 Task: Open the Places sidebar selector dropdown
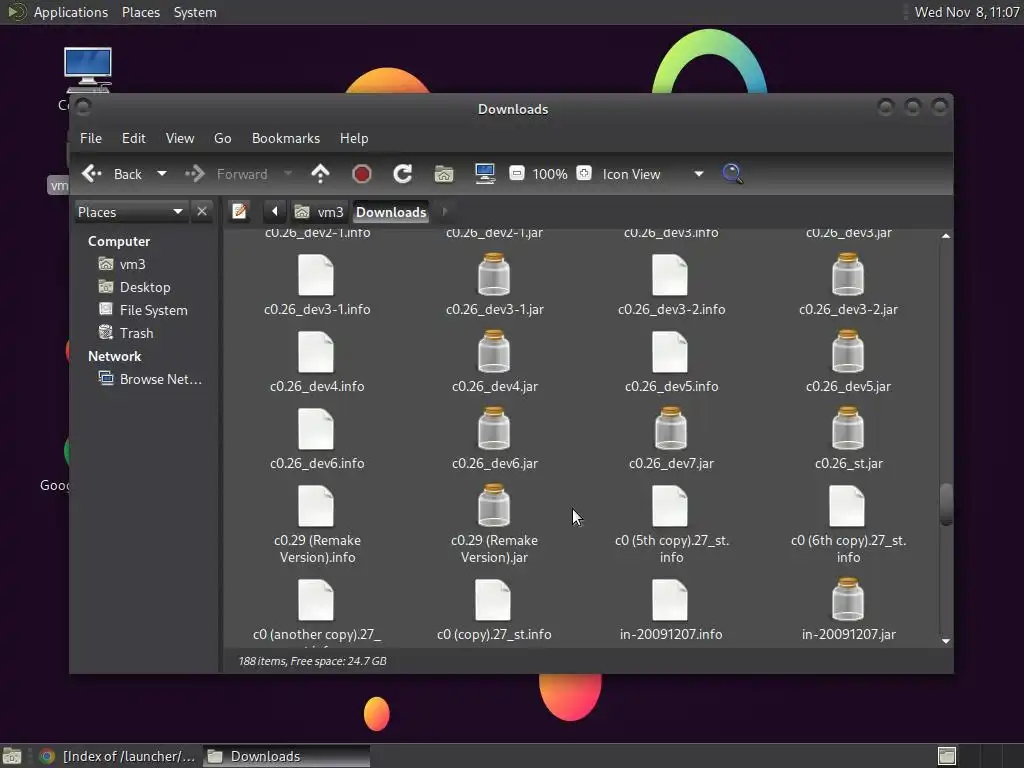(x=131, y=212)
